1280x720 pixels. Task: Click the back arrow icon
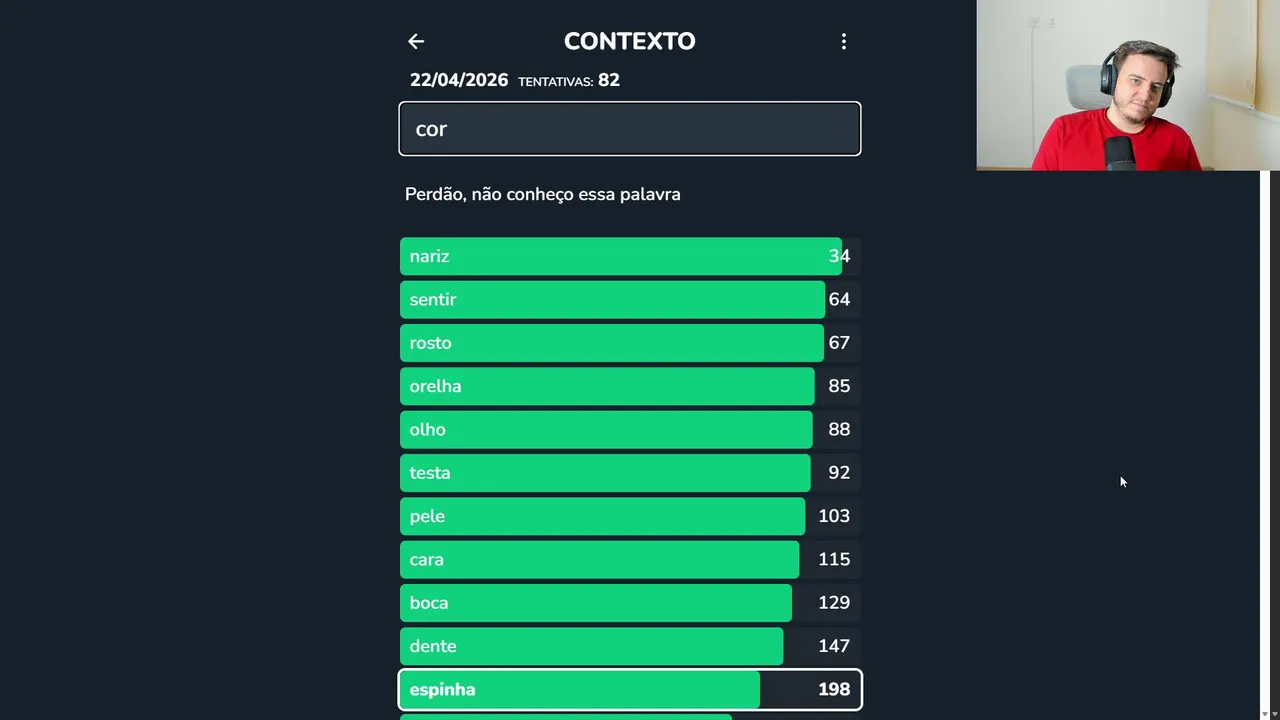tap(416, 41)
